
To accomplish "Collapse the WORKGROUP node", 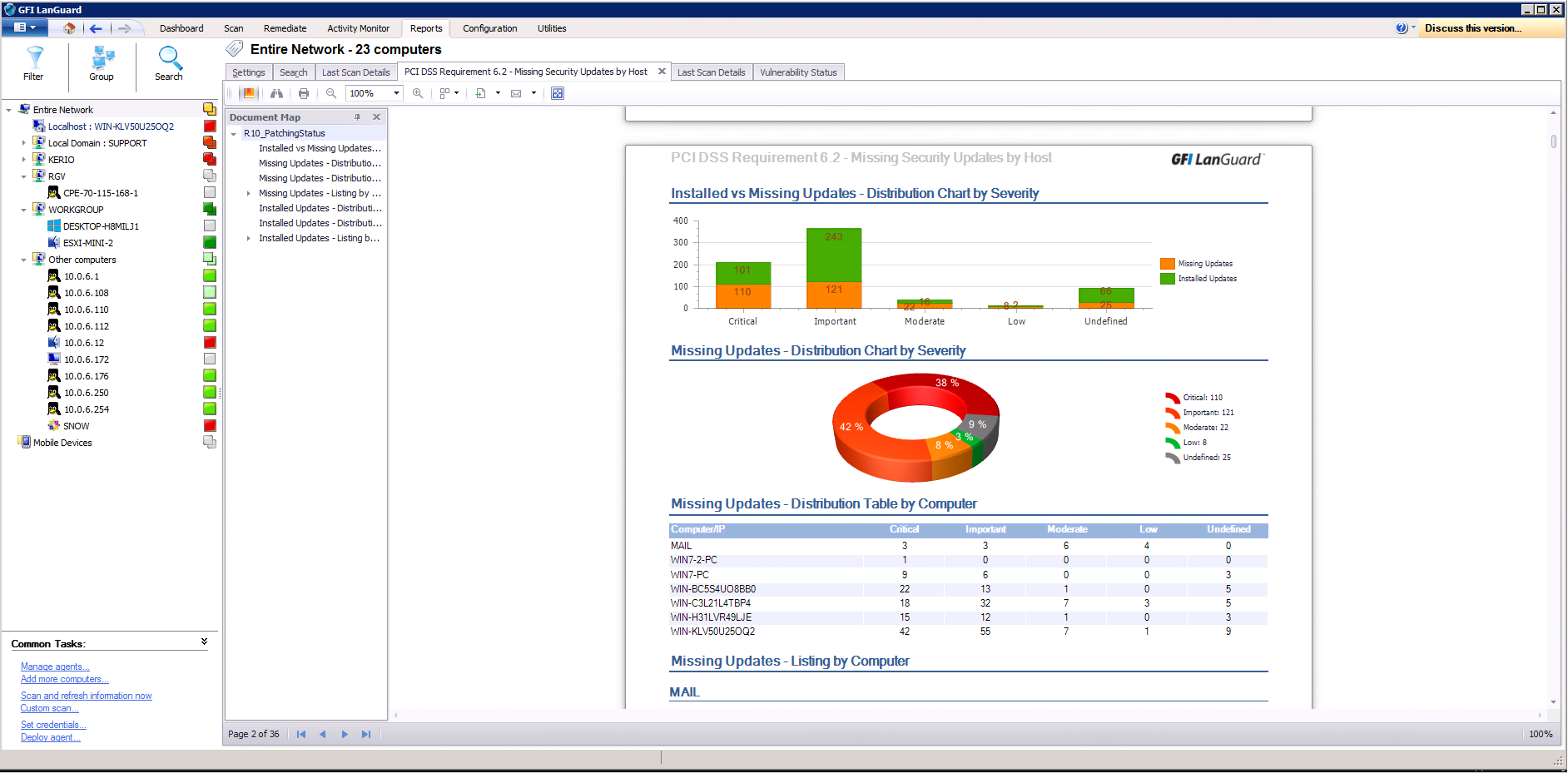I will click(x=23, y=210).
